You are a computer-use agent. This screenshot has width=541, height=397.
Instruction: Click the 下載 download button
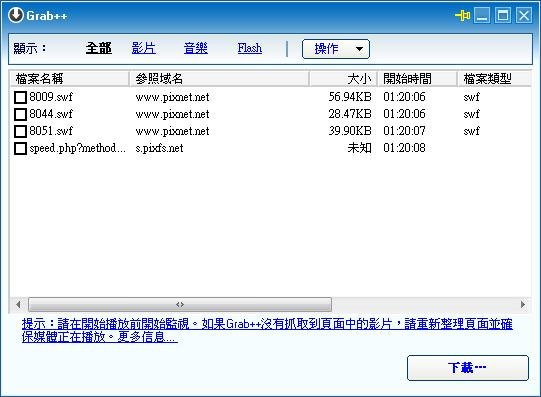coord(468,368)
